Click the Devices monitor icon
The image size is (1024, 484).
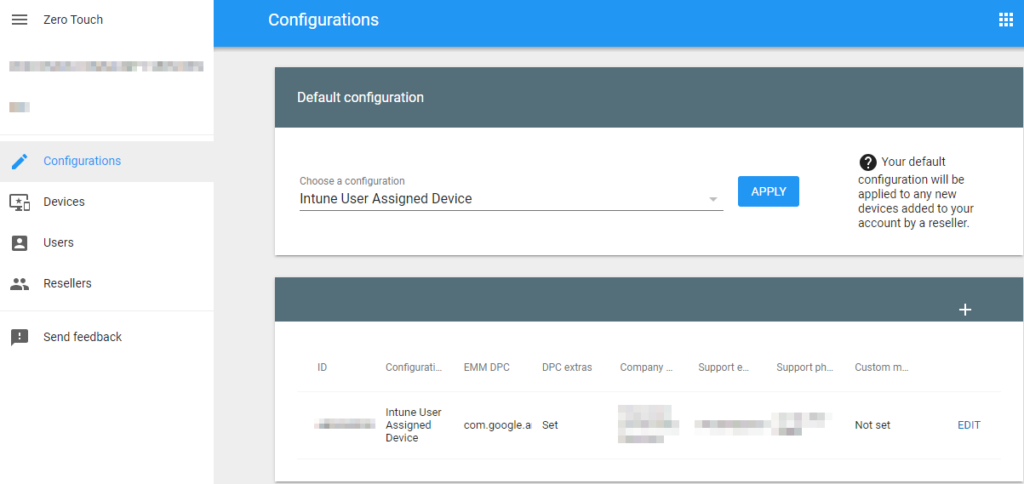coord(20,202)
